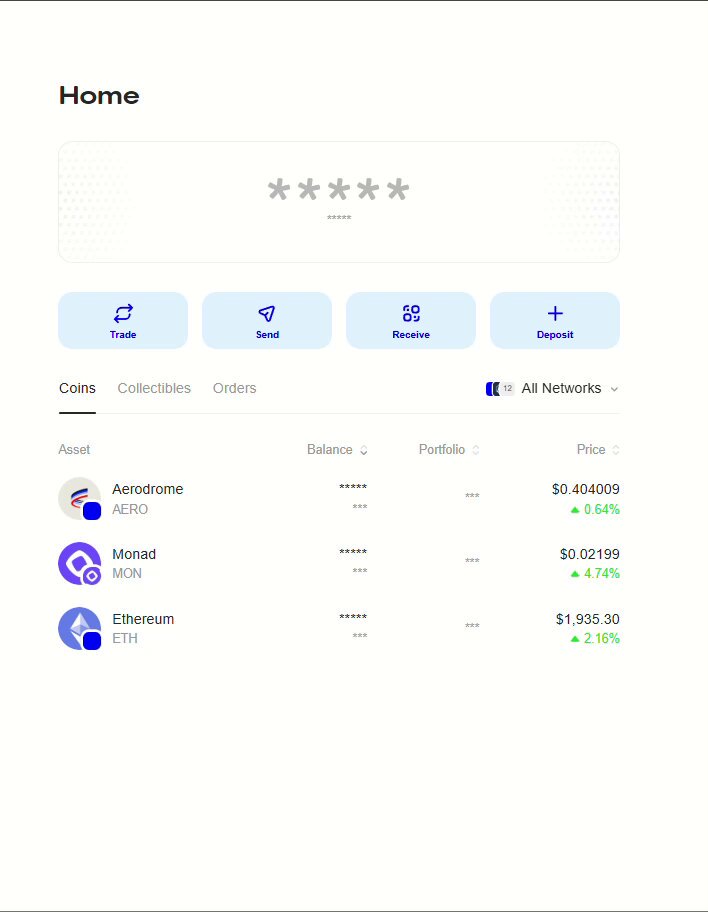This screenshot has height=912, width=708.
Task: Sort by Price column arrows
Action: tap(616, 450)
